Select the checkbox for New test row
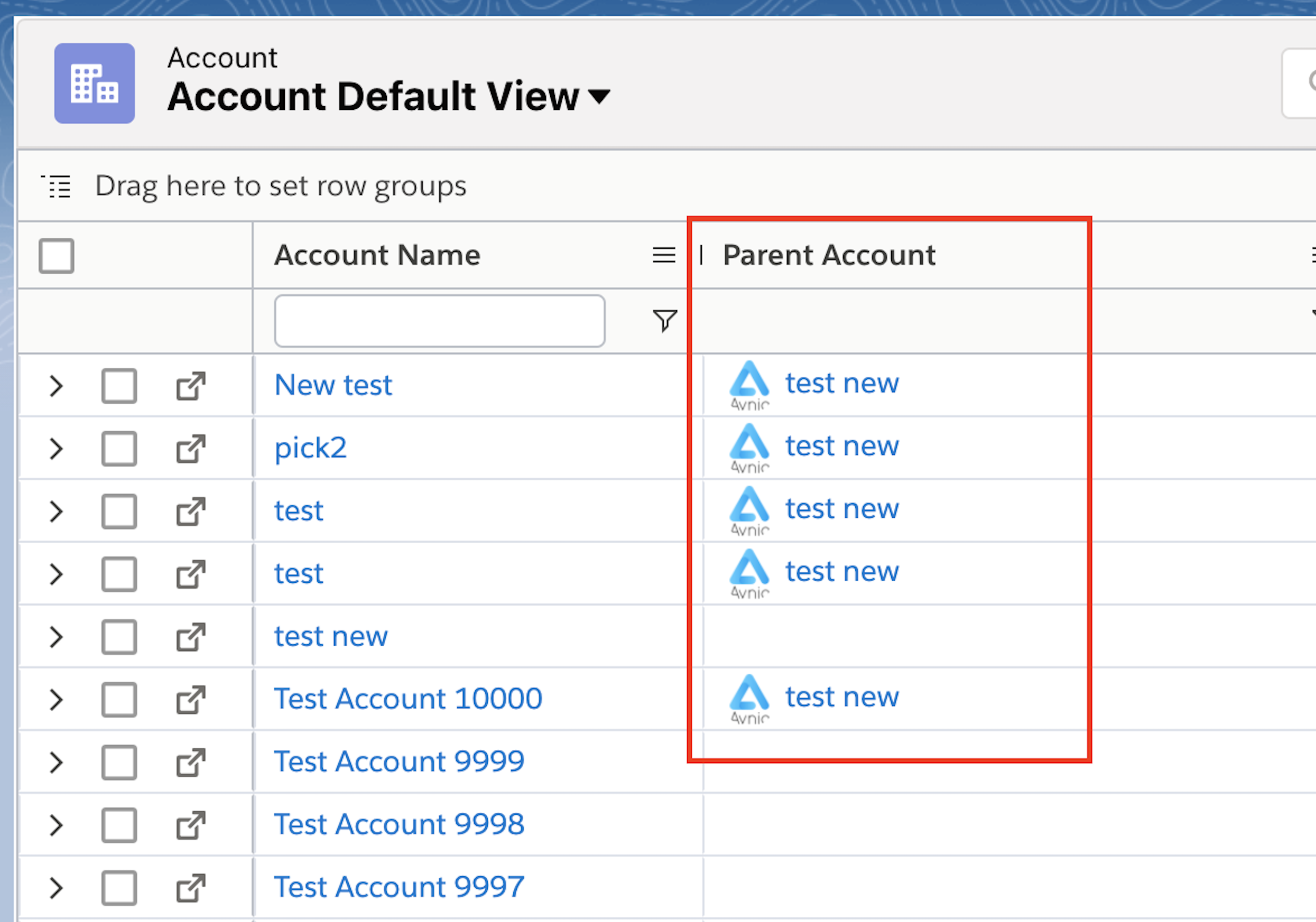The height and width of the screenshot is (922, 1316). 119,386
